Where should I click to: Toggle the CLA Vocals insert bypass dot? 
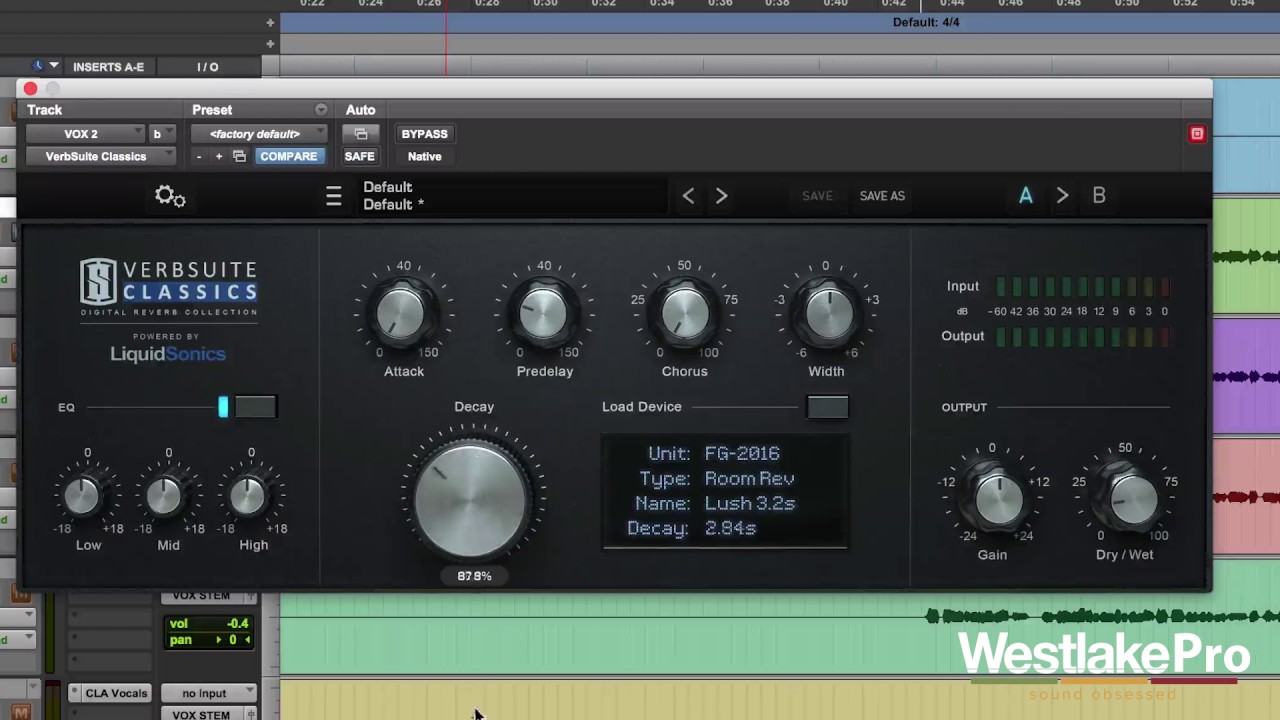pyautogui.click(x=75, y=693)
